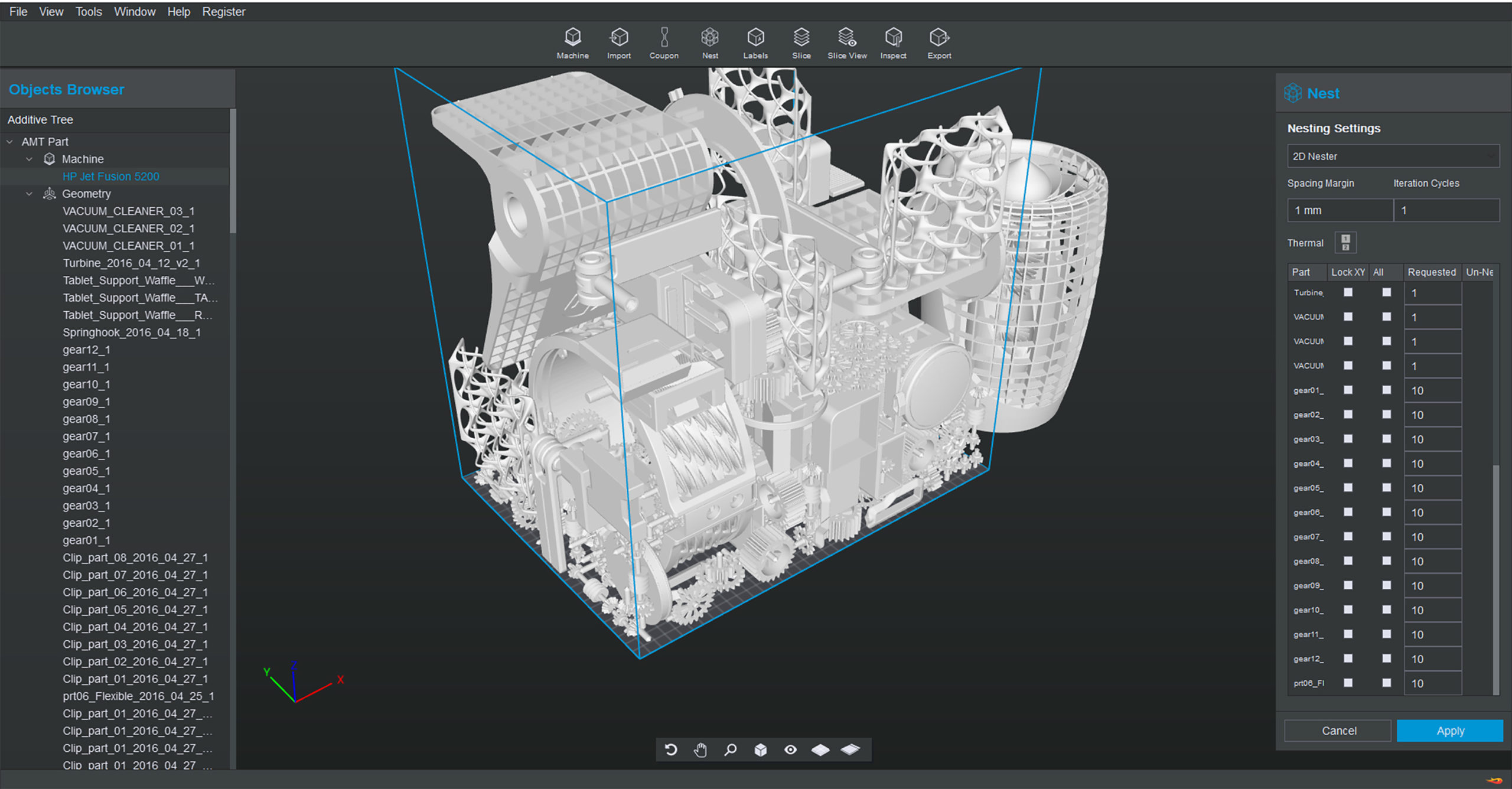Click the Nest panel header icon
The width and height of the screenshot is (1512, 789).
(x=1293, y=93)
